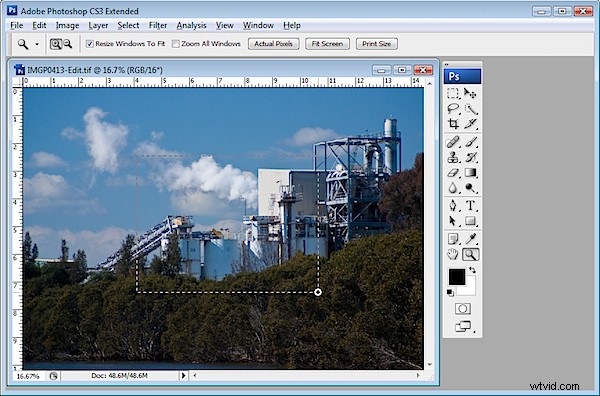600x396 pixels.
Task: Select the Type tool
Action: pyautogui.click(x=470, y=206)
